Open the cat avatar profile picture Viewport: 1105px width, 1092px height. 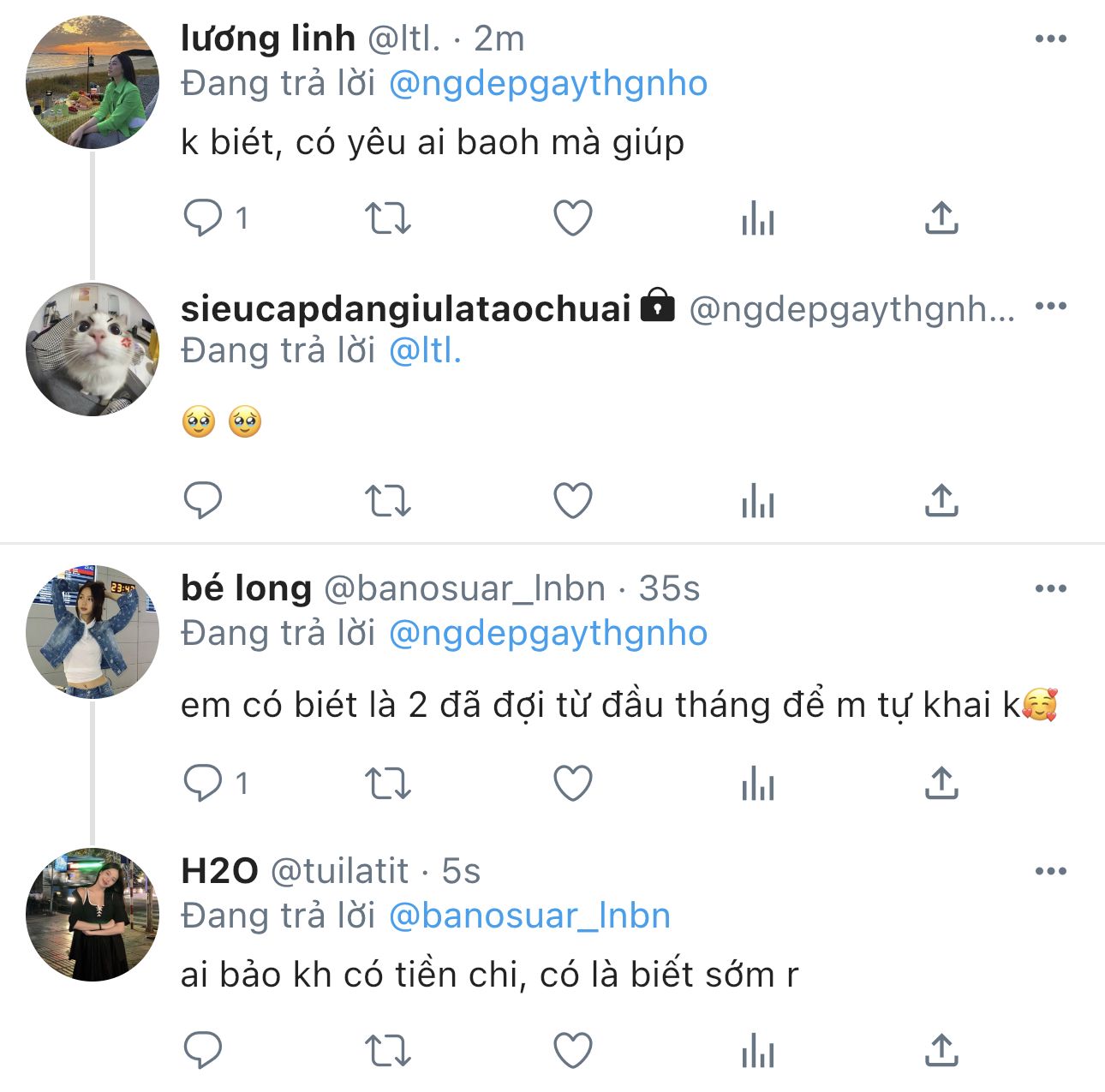(93, 349)
